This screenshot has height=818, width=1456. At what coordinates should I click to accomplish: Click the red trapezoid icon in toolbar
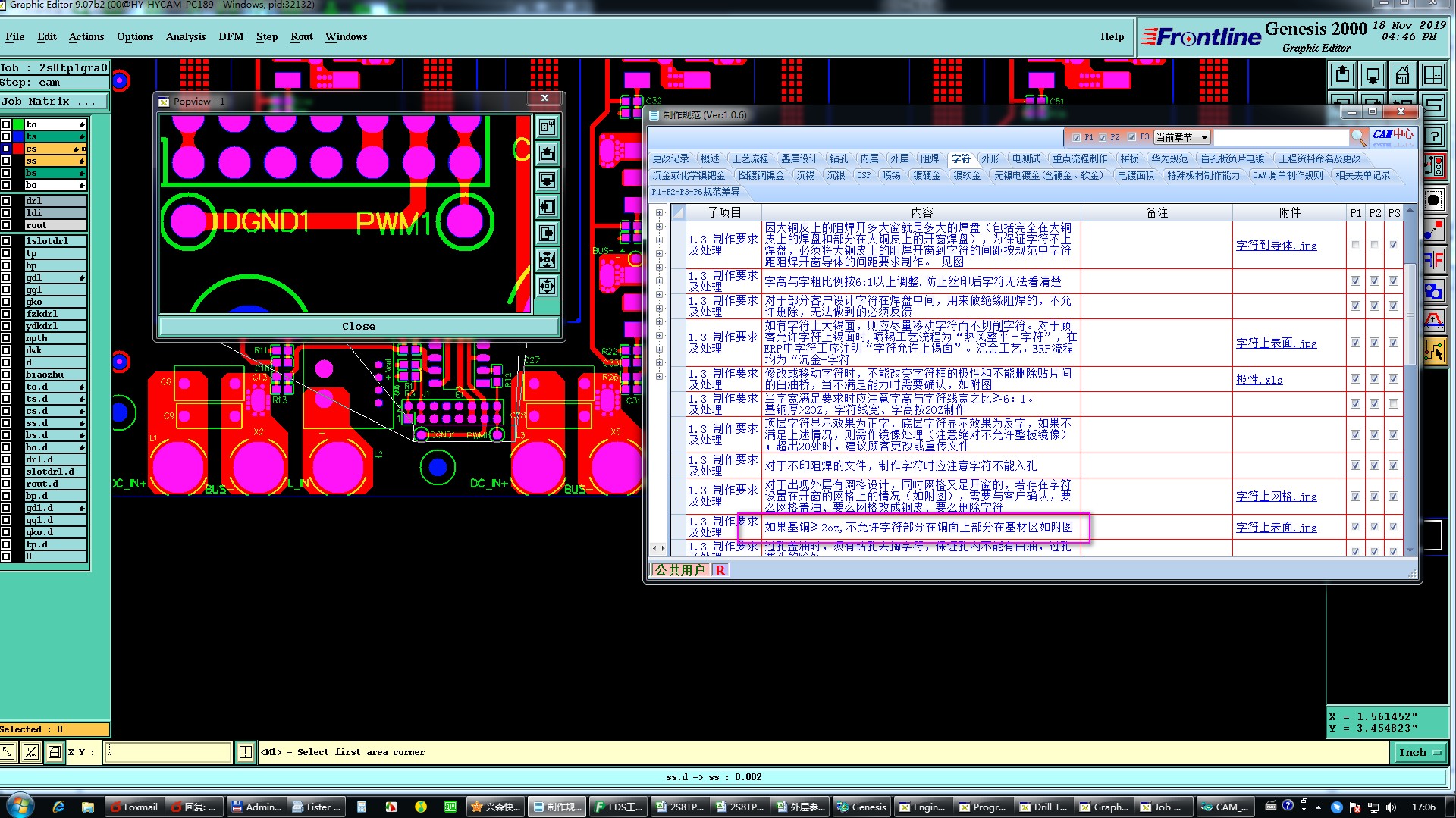(1434, 321)
